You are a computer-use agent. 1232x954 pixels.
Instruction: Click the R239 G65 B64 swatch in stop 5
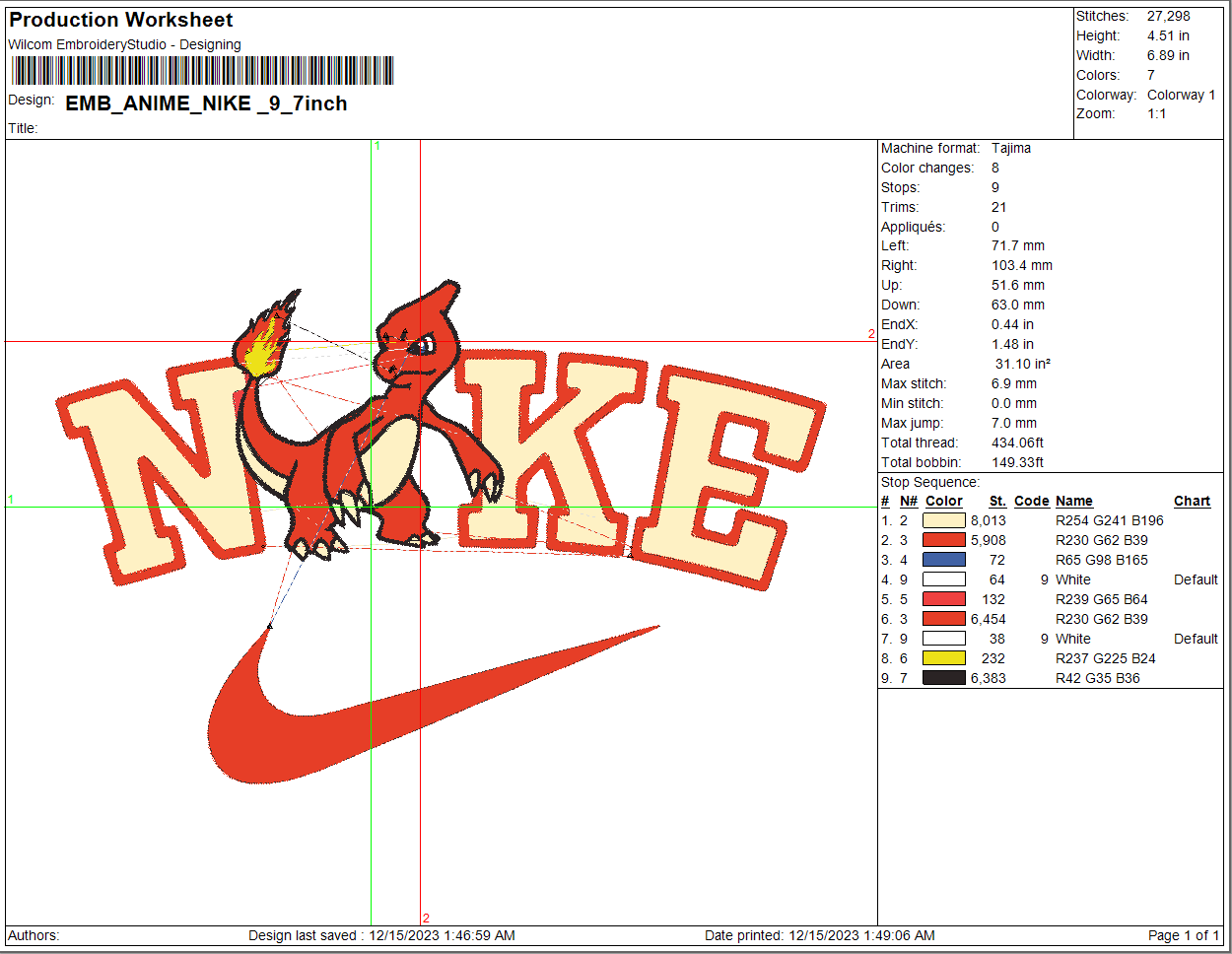pos(943,599)
